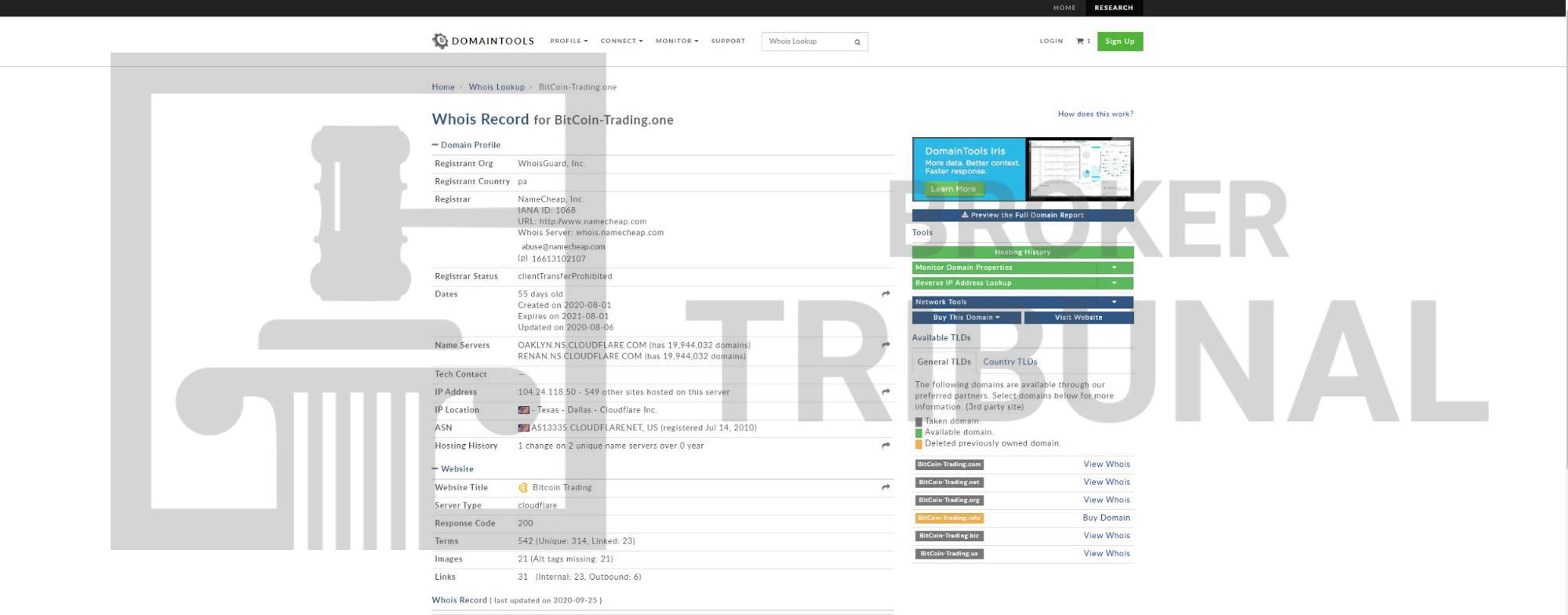The height and width of the screenshot is (615, 1568).
Task: Click the LOGIN link
Action: click(1051, 41)
